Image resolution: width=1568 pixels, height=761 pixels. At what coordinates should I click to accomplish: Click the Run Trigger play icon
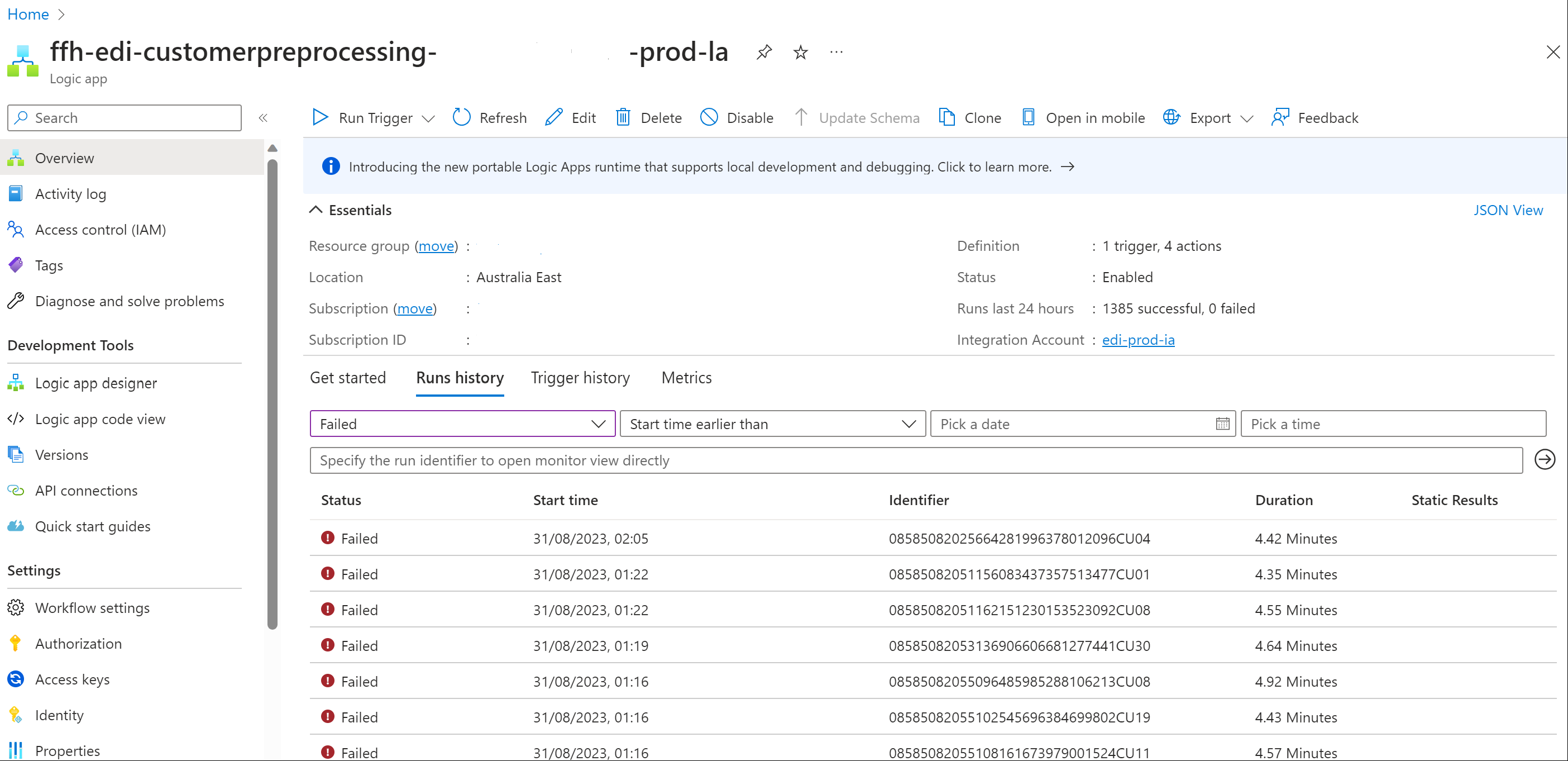pos(320,117)
